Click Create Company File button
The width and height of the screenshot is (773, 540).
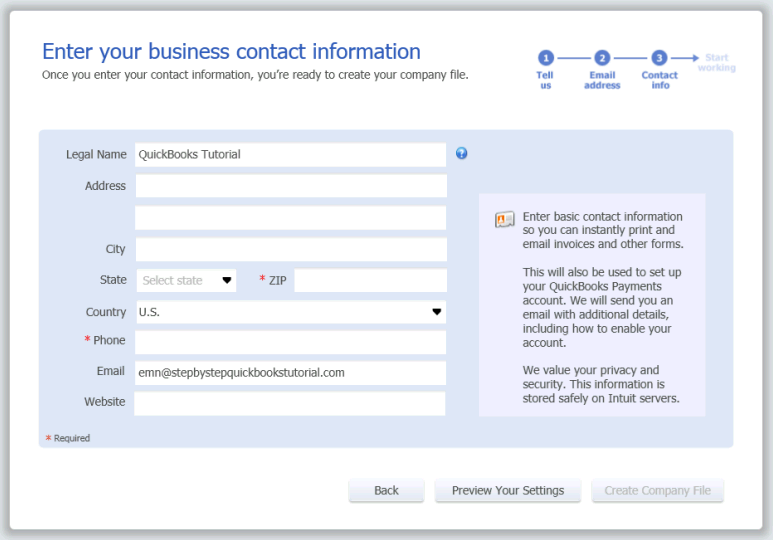pos(658,491)
